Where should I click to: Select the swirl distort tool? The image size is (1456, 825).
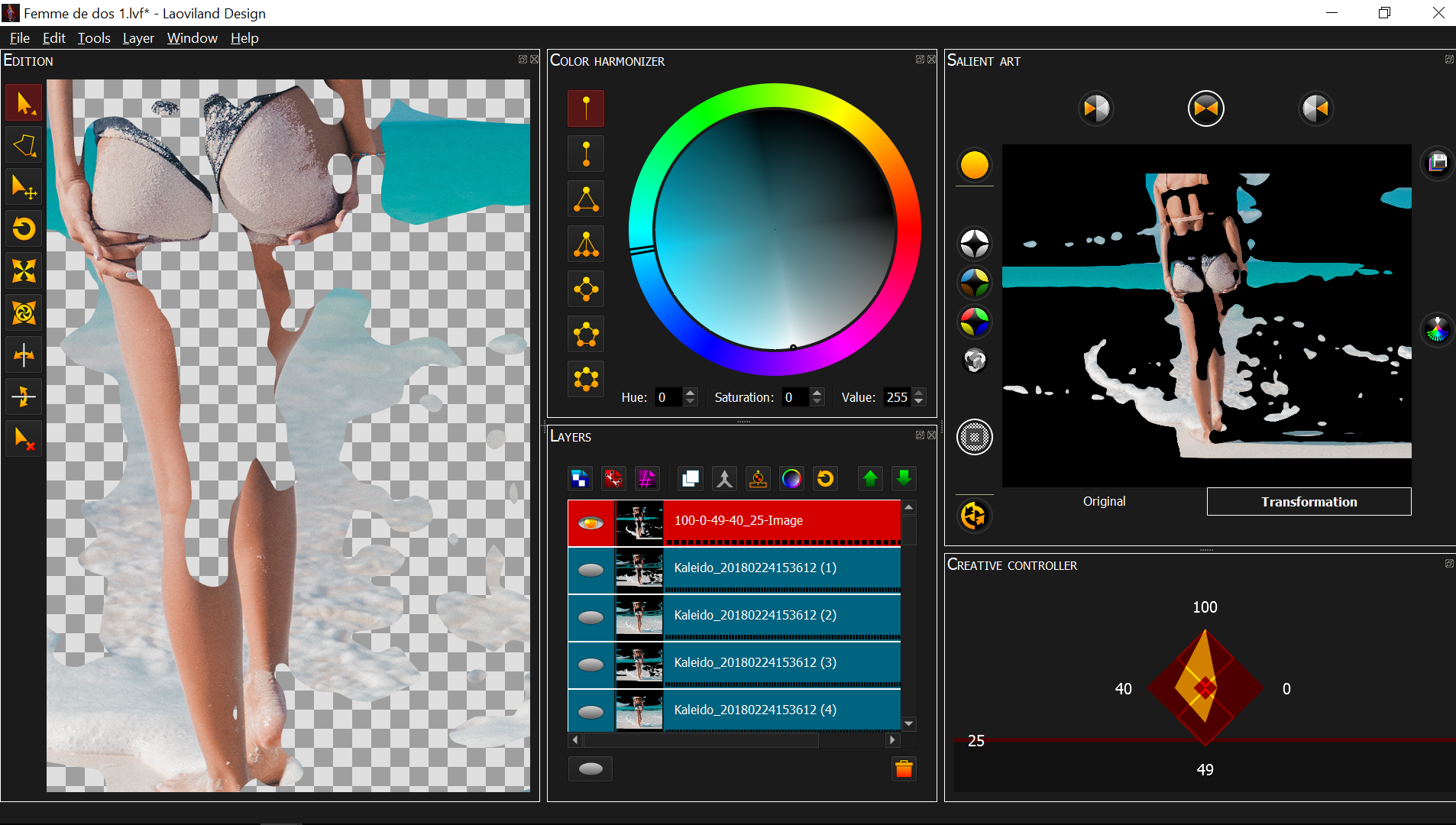pos(24,313)
